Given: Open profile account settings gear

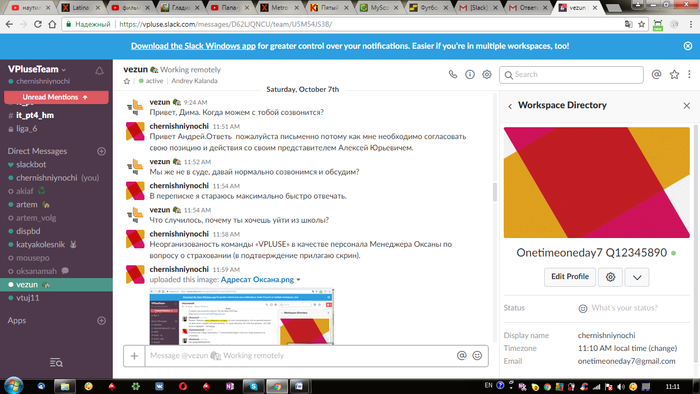Looking at the screenshot, I should [610, 277].
